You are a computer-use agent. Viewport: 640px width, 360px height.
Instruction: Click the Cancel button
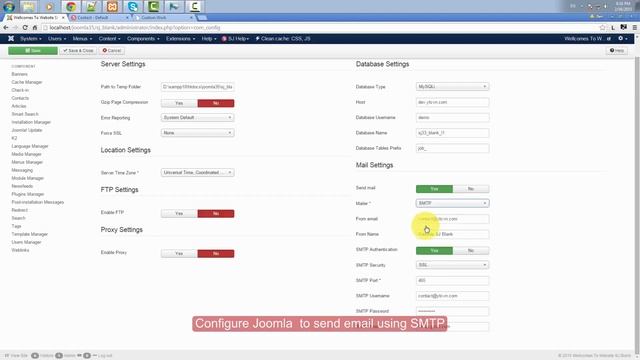click(111, 51)
